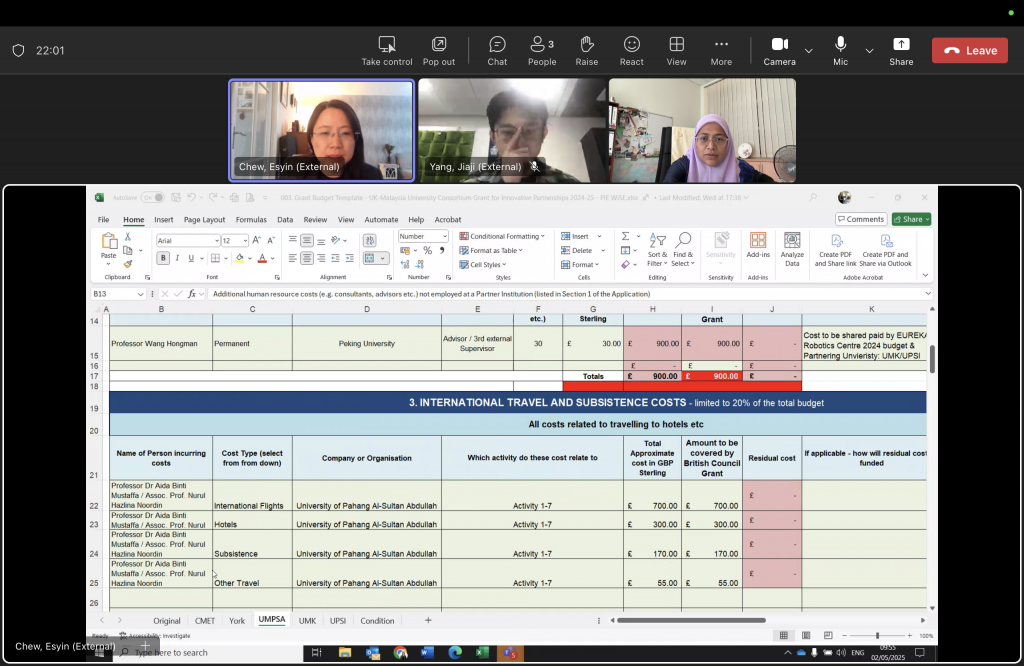Viewport: 1024px width, 666px height.
Task: Switch to the Insert ribbon tab
Action: pyautogui.click(x=163, y=219)
